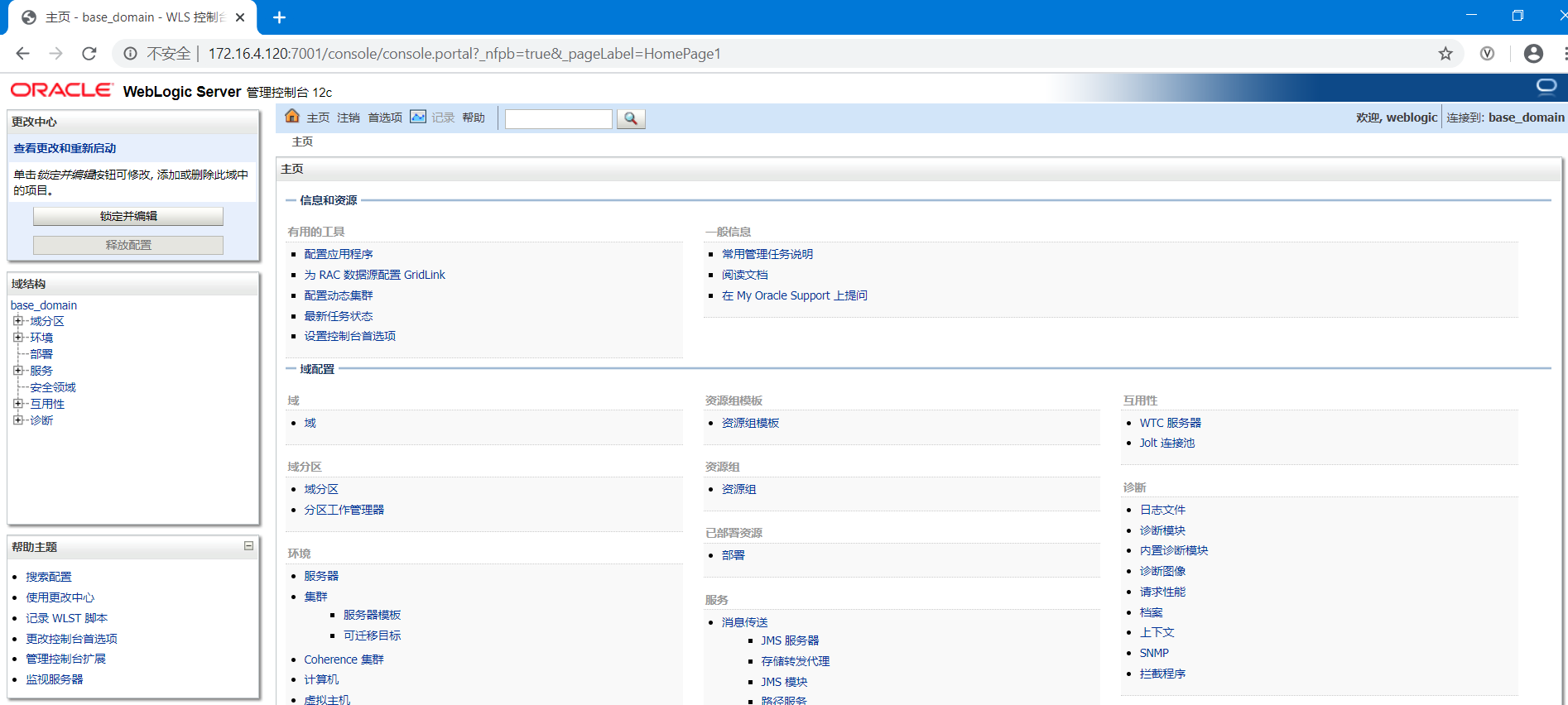Click the search magnifier button

point(631,118)
